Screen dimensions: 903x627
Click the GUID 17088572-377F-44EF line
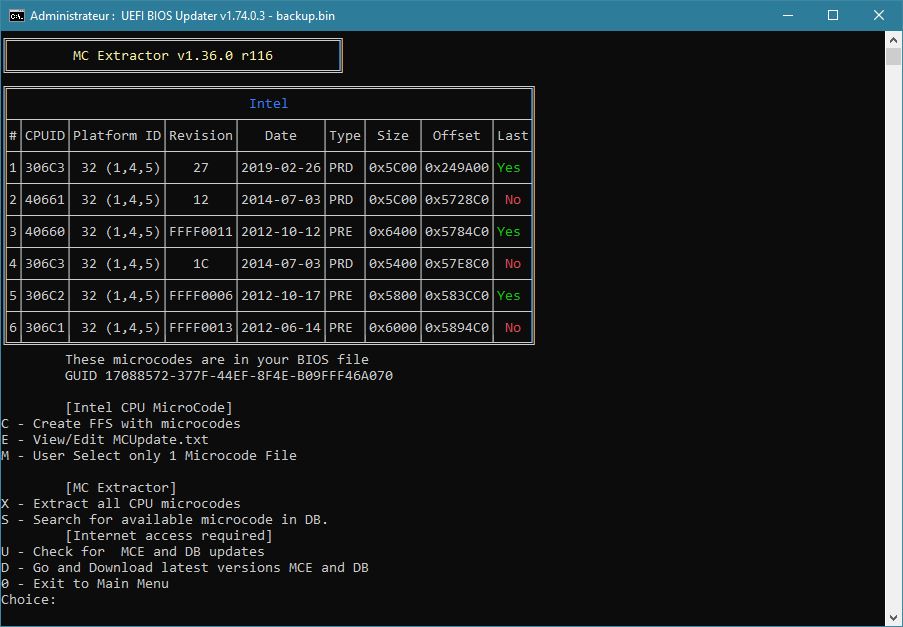(x=229, y=376)
